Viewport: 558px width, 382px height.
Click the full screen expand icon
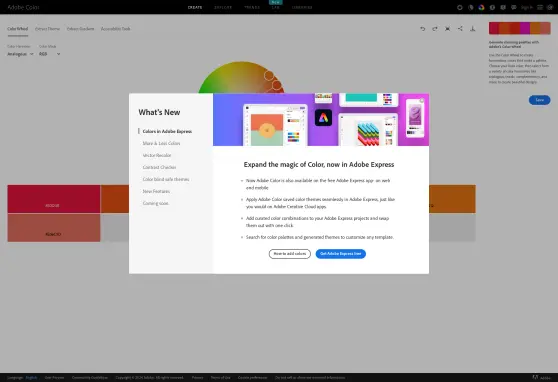tap(447, 29)
